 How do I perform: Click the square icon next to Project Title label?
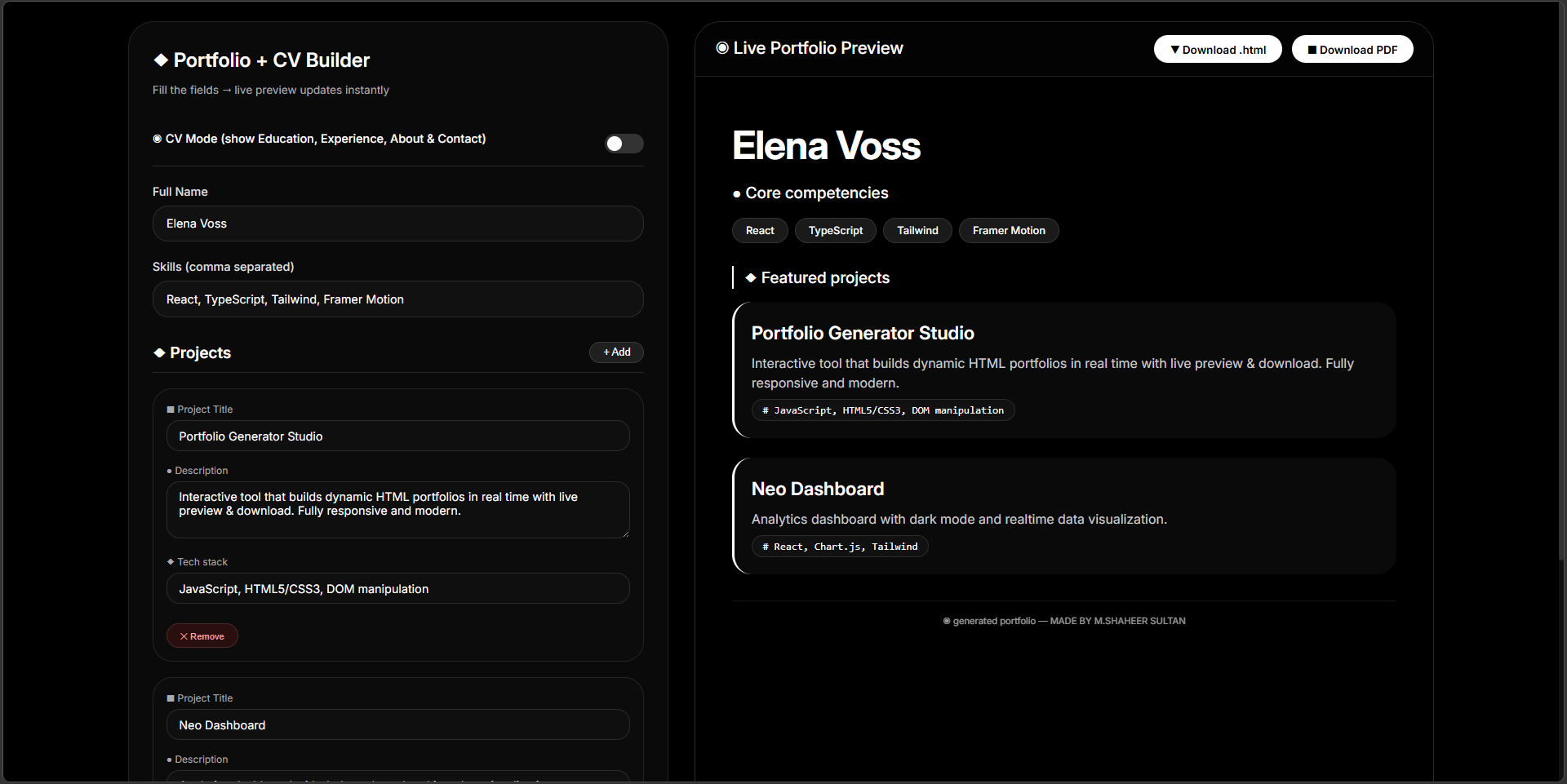(x=171, y=409)
